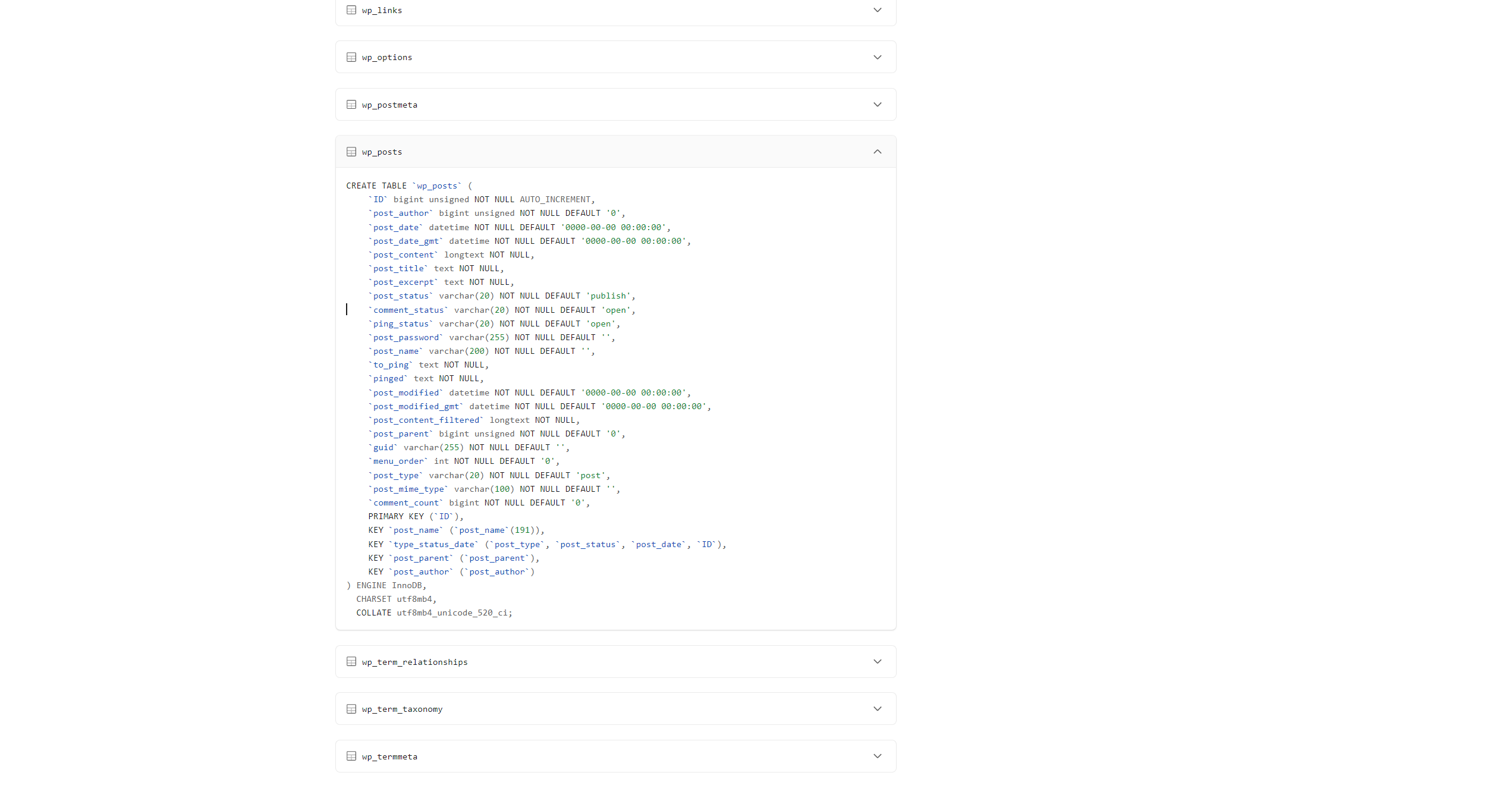Click the wp_options table name
This screenshot has width=1512, height=785.
(x=386, y=58)
